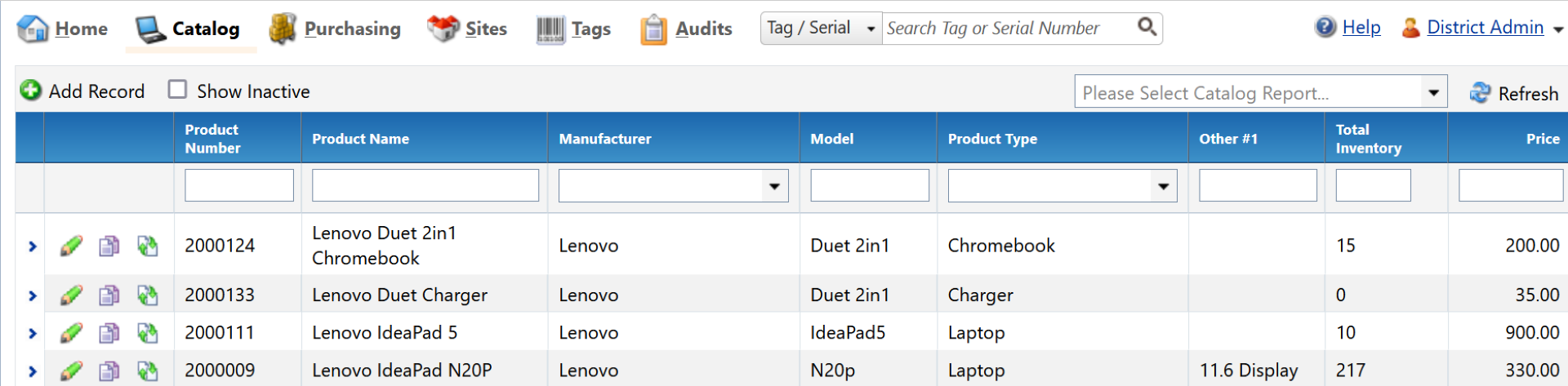Image resolution: width=1568 pixels, height=386 pixels.
Task: Copy record 2000009 with duplicate icon
Action: pos(109,370)
